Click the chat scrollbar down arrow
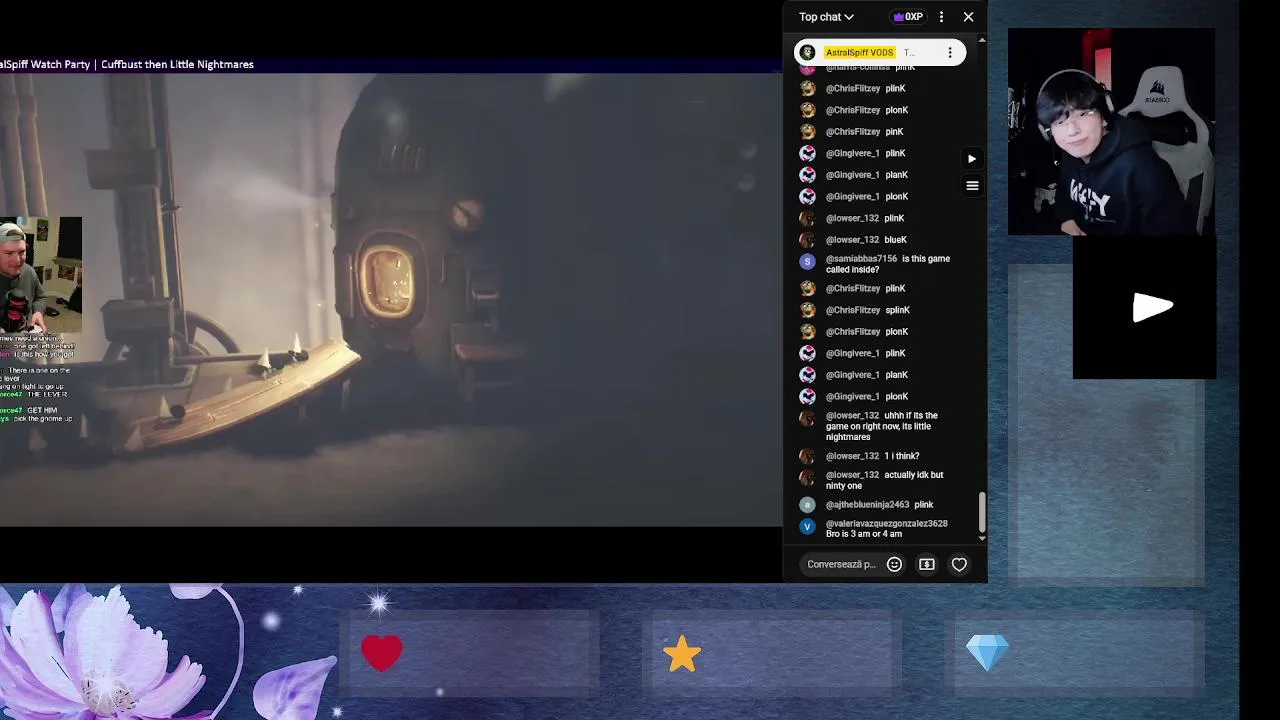 (x=982, y=538)
